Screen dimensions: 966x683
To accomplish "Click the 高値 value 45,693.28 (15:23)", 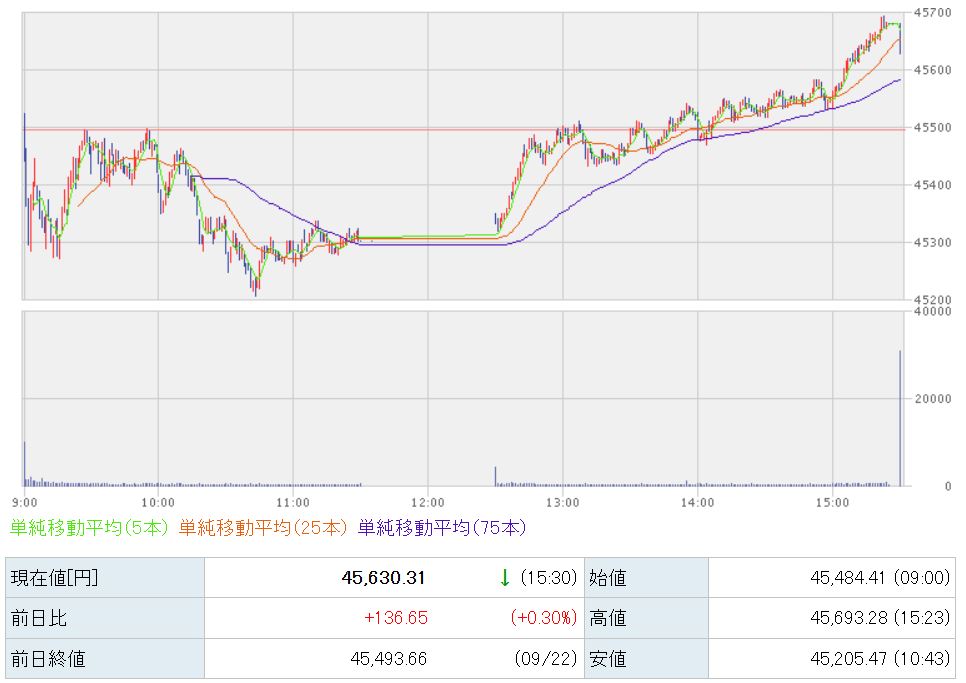I will tap(880, 618).
